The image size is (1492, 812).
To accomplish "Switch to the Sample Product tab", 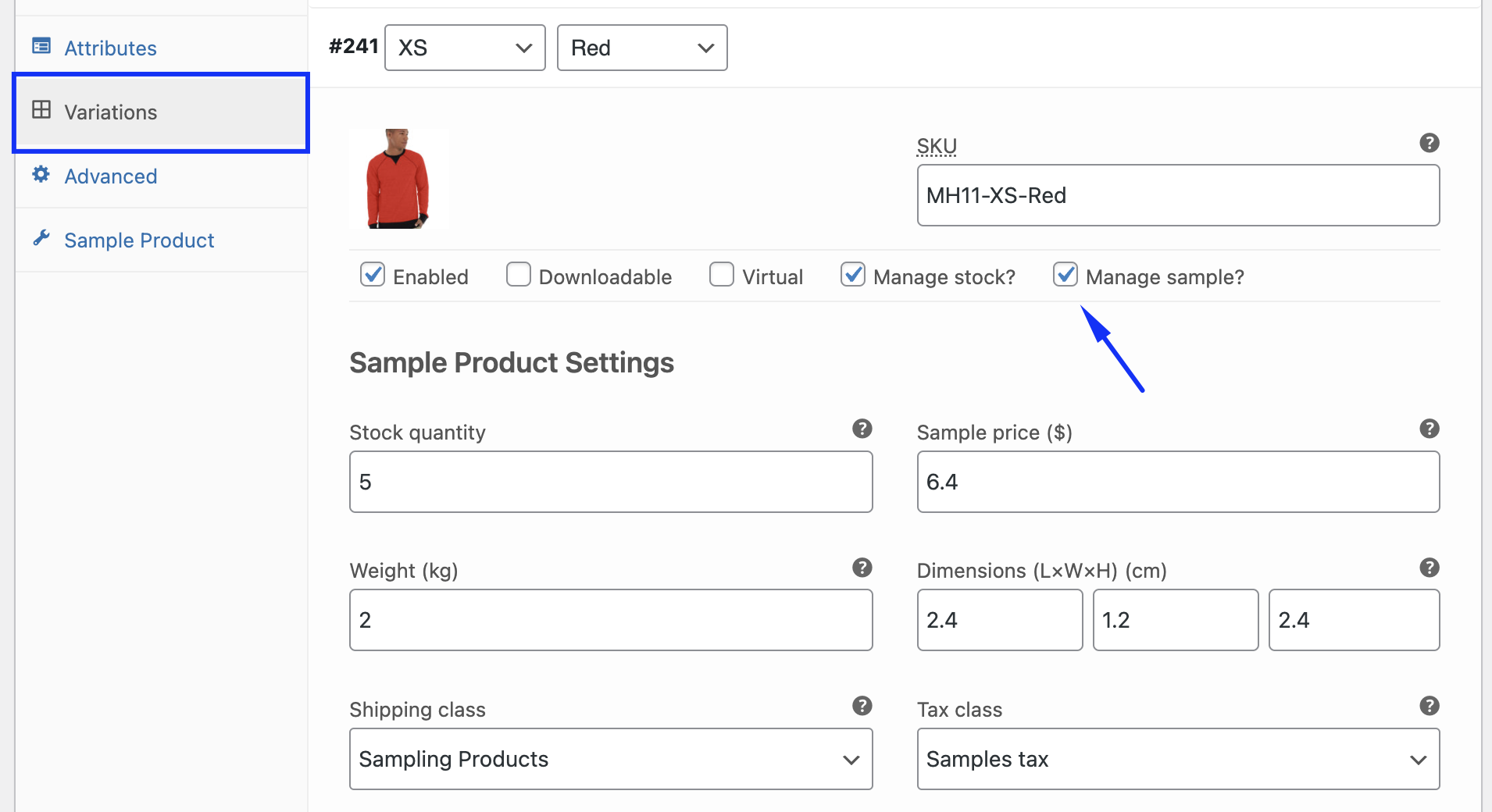I will pyautogui.click(x=138, y=240).
